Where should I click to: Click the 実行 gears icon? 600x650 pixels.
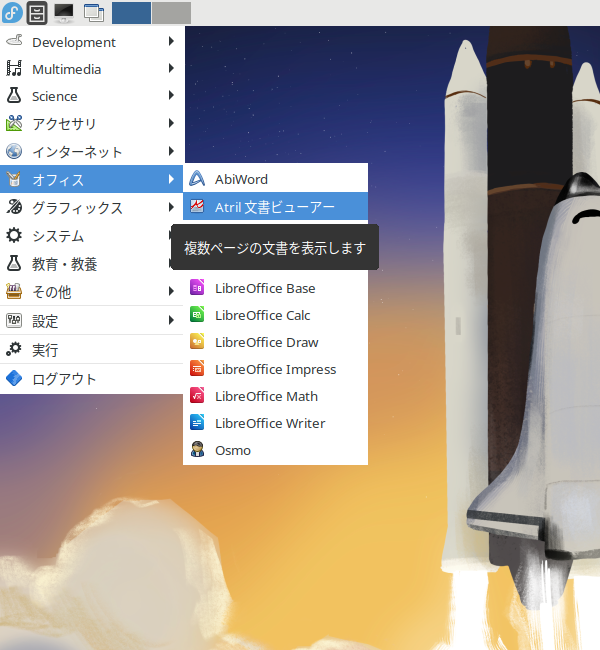[x=14, y=349]
